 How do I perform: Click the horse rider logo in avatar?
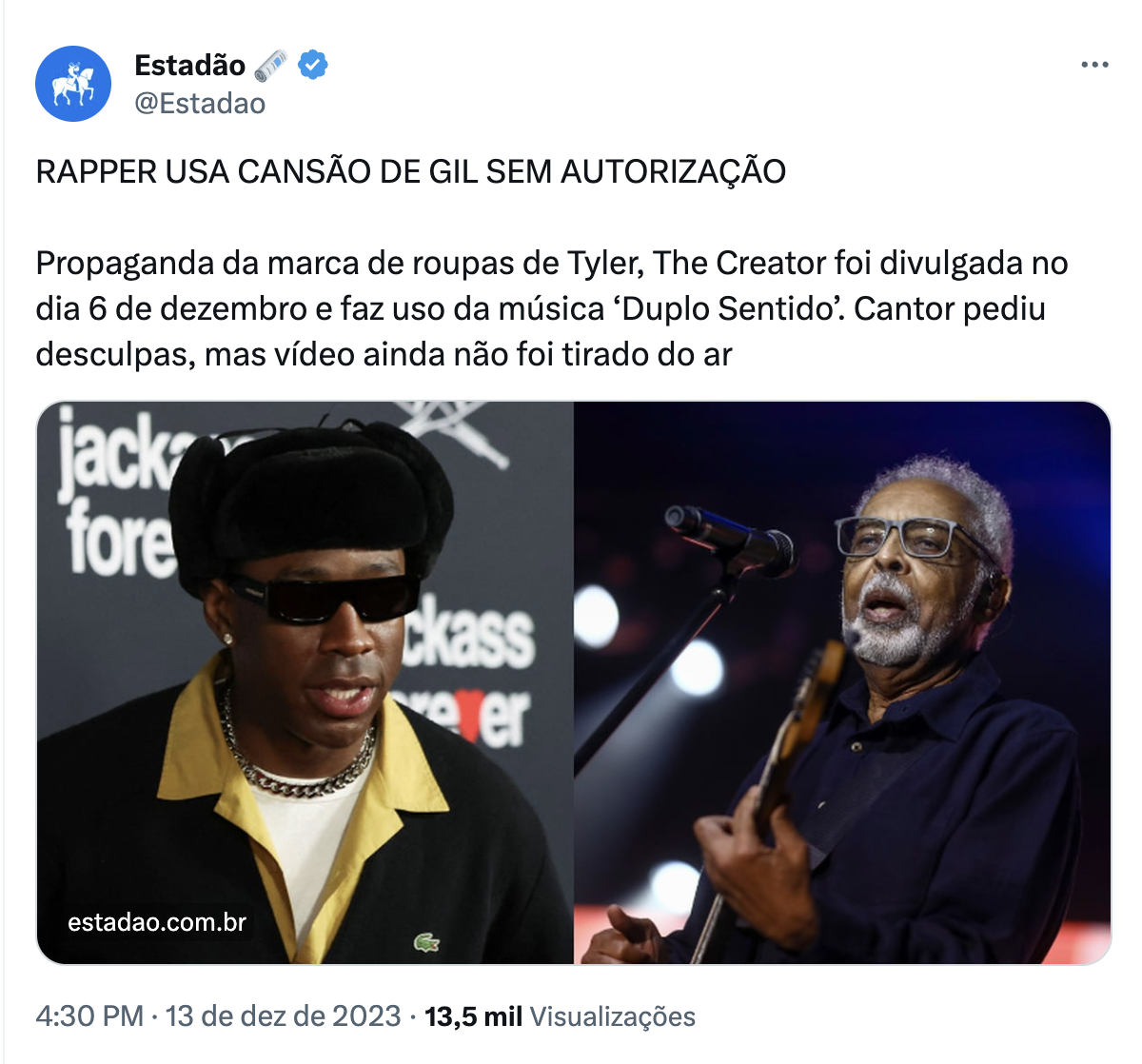point(73,84)
